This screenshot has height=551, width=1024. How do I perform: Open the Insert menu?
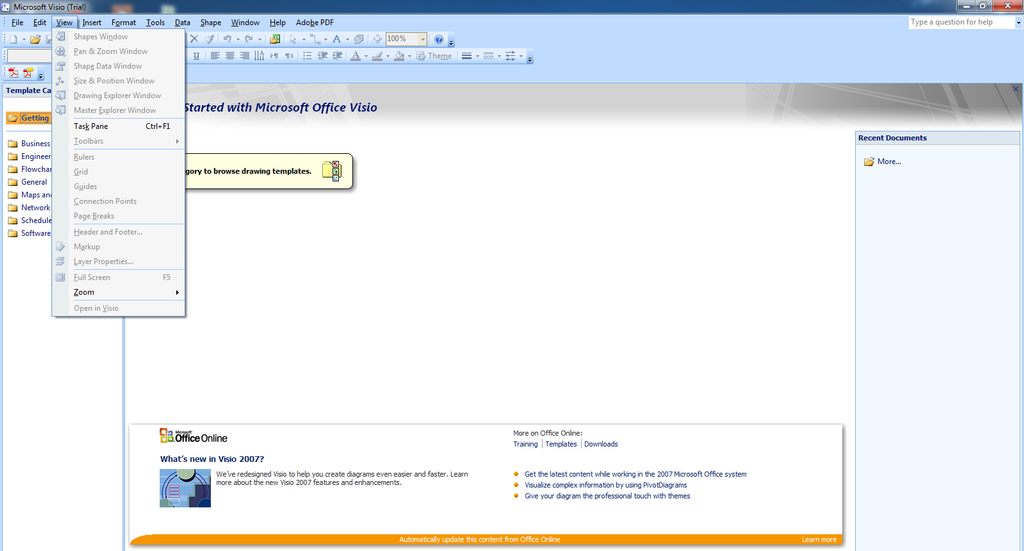pos(91,22)
